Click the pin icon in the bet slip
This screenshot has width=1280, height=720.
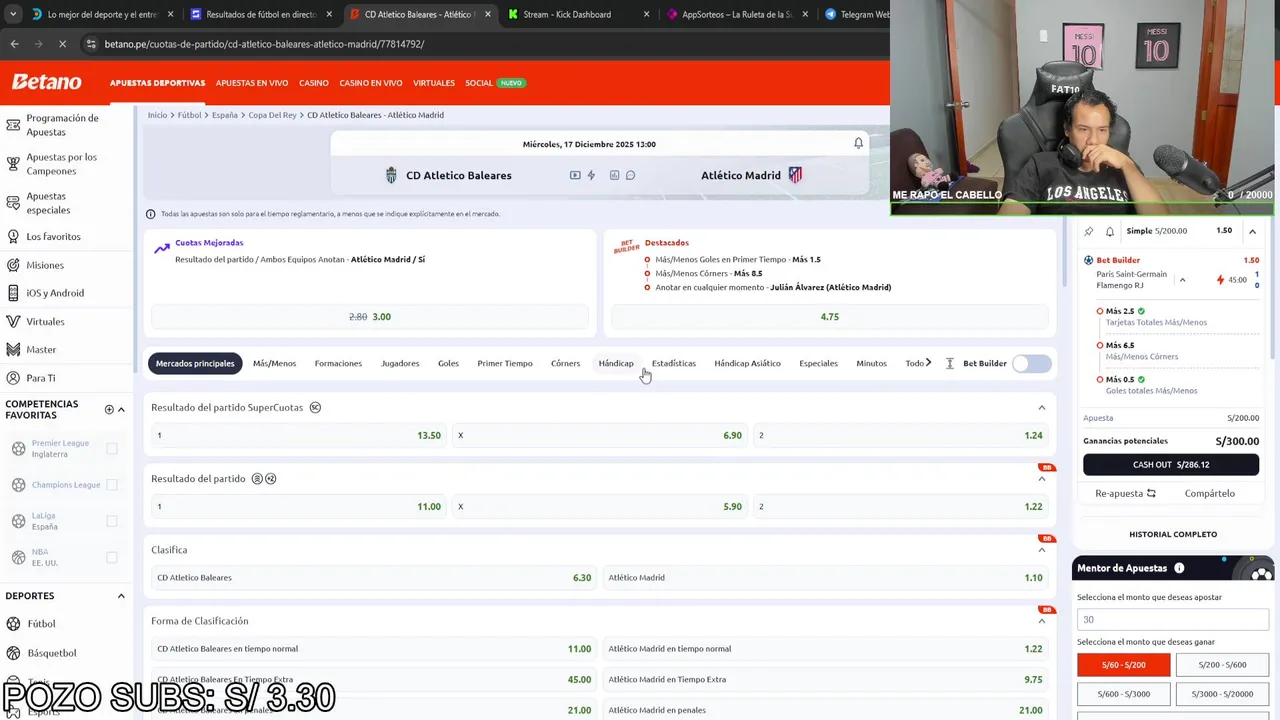[1089, 231]
